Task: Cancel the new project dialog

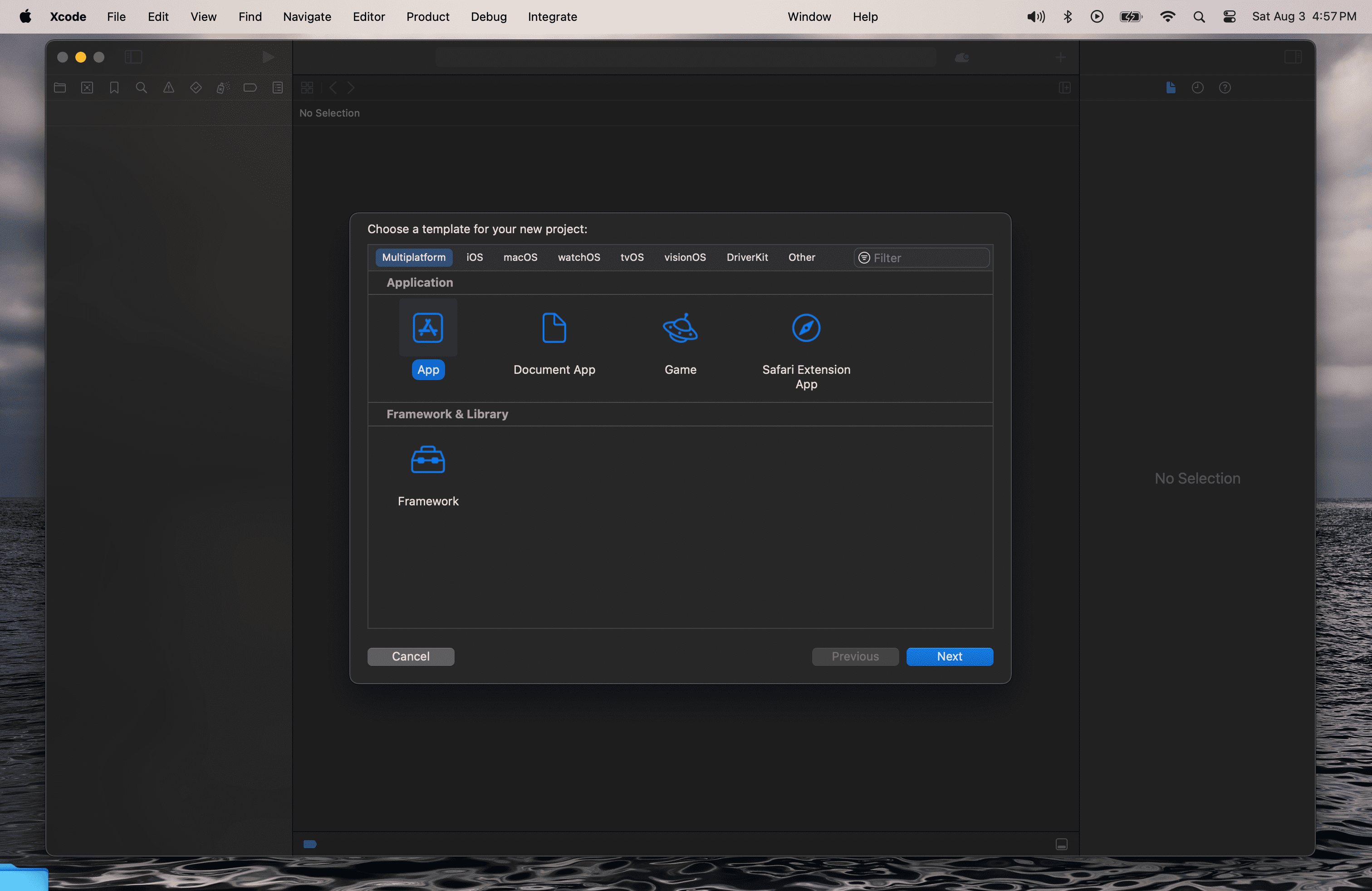Action: pyautogui.click(x=411, y=656)
